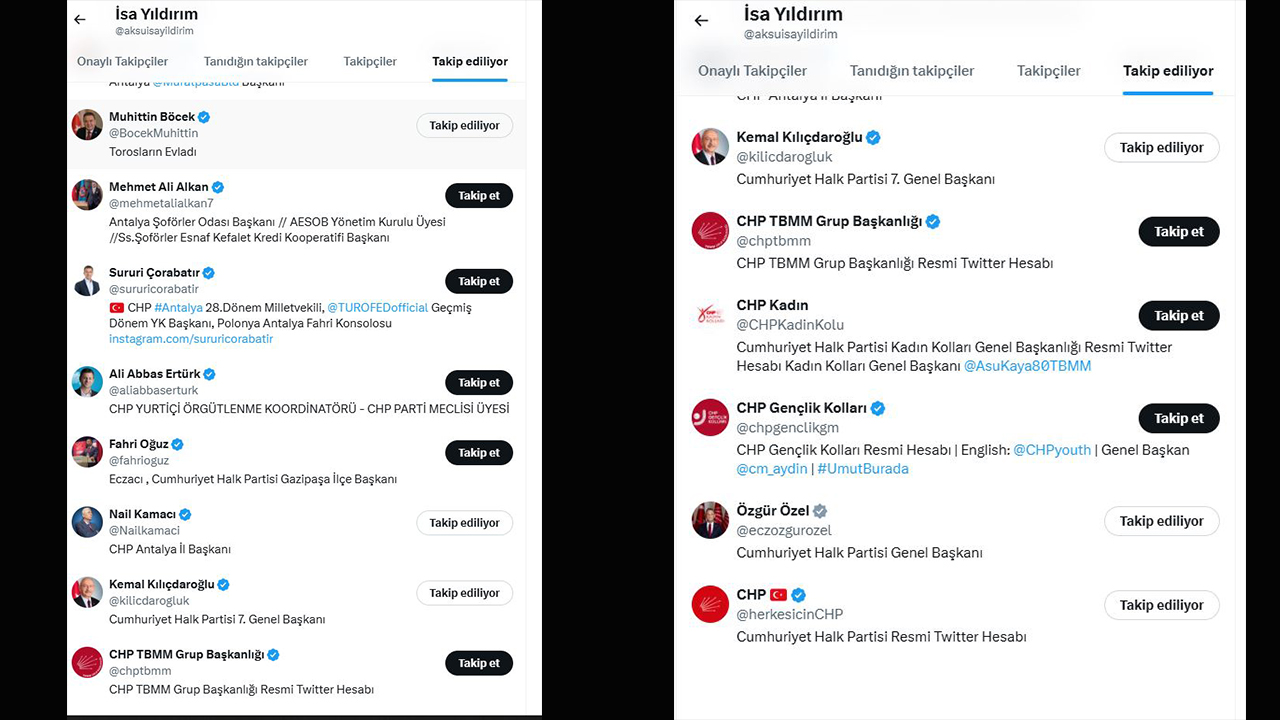Click Sururi Çorabatır's avatar
Viewport: 1280px width, 720px height.
[x=87, y=281]
